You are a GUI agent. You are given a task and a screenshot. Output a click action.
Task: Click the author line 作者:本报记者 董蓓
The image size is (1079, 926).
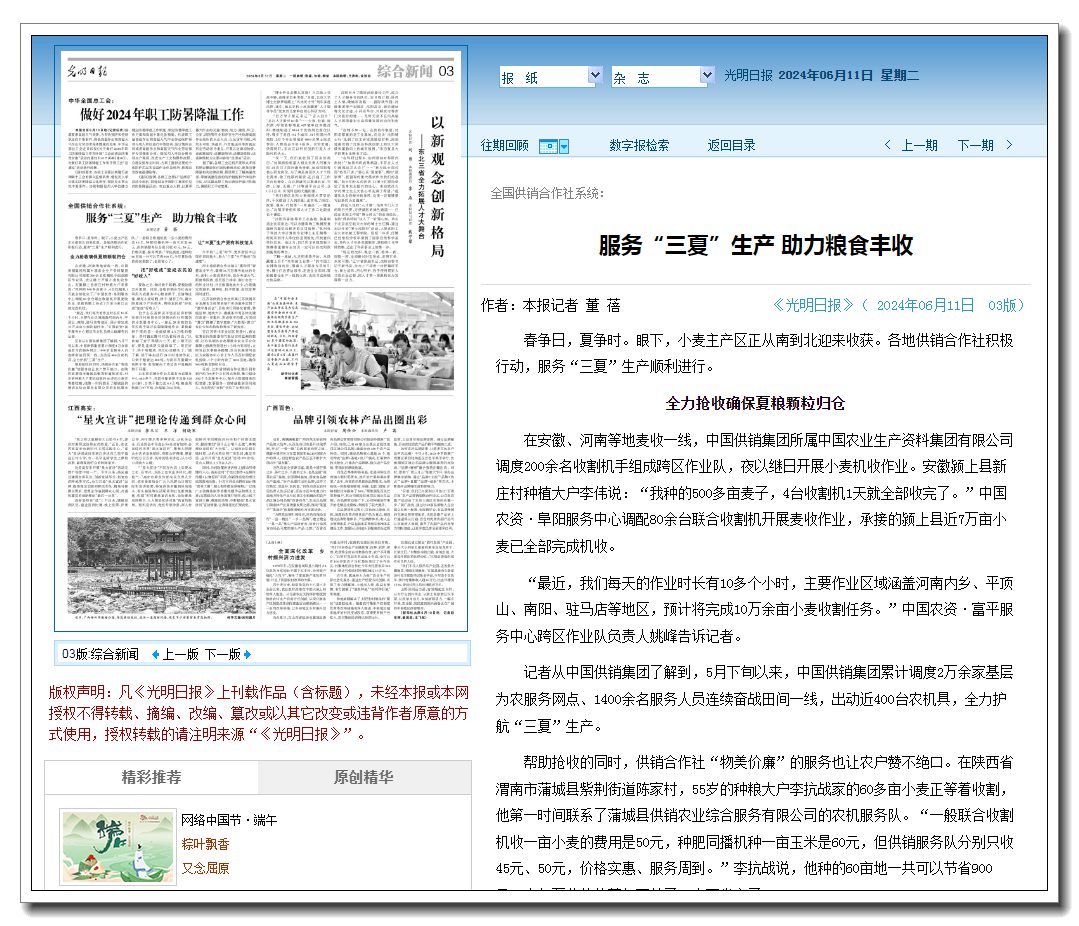(551, 305)
